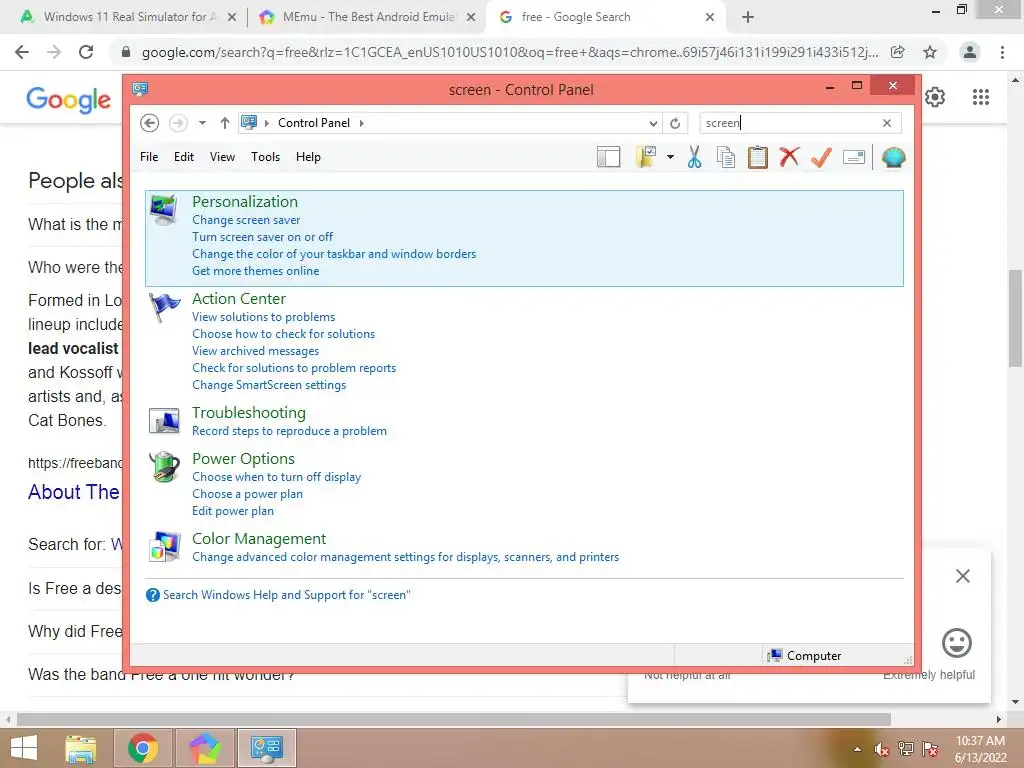Click Turn screen saver on or off
Image resolution: width=1024 pixels, height=768 pixels.
tap(263, 237)
